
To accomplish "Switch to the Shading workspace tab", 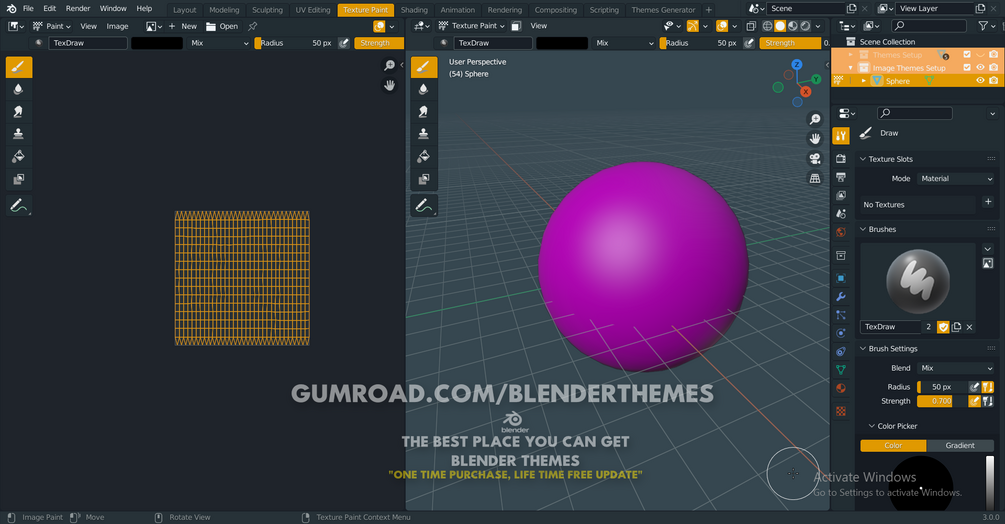I will 414,10.
